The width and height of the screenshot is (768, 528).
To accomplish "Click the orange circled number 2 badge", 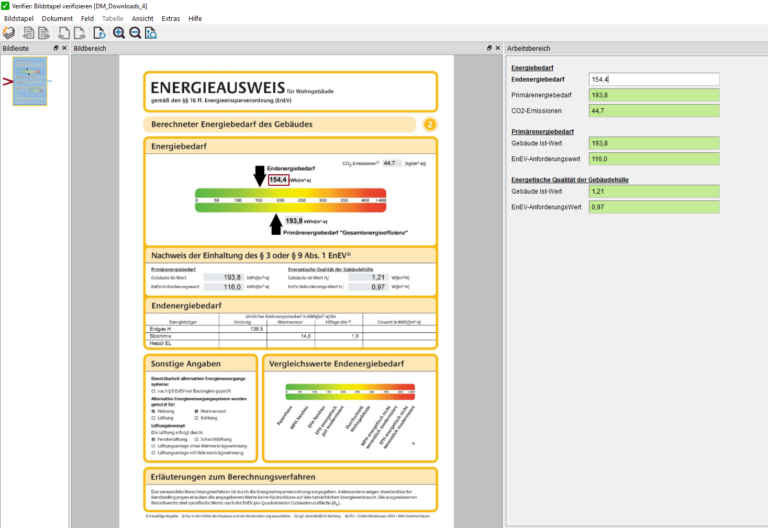I will point(430,124).
